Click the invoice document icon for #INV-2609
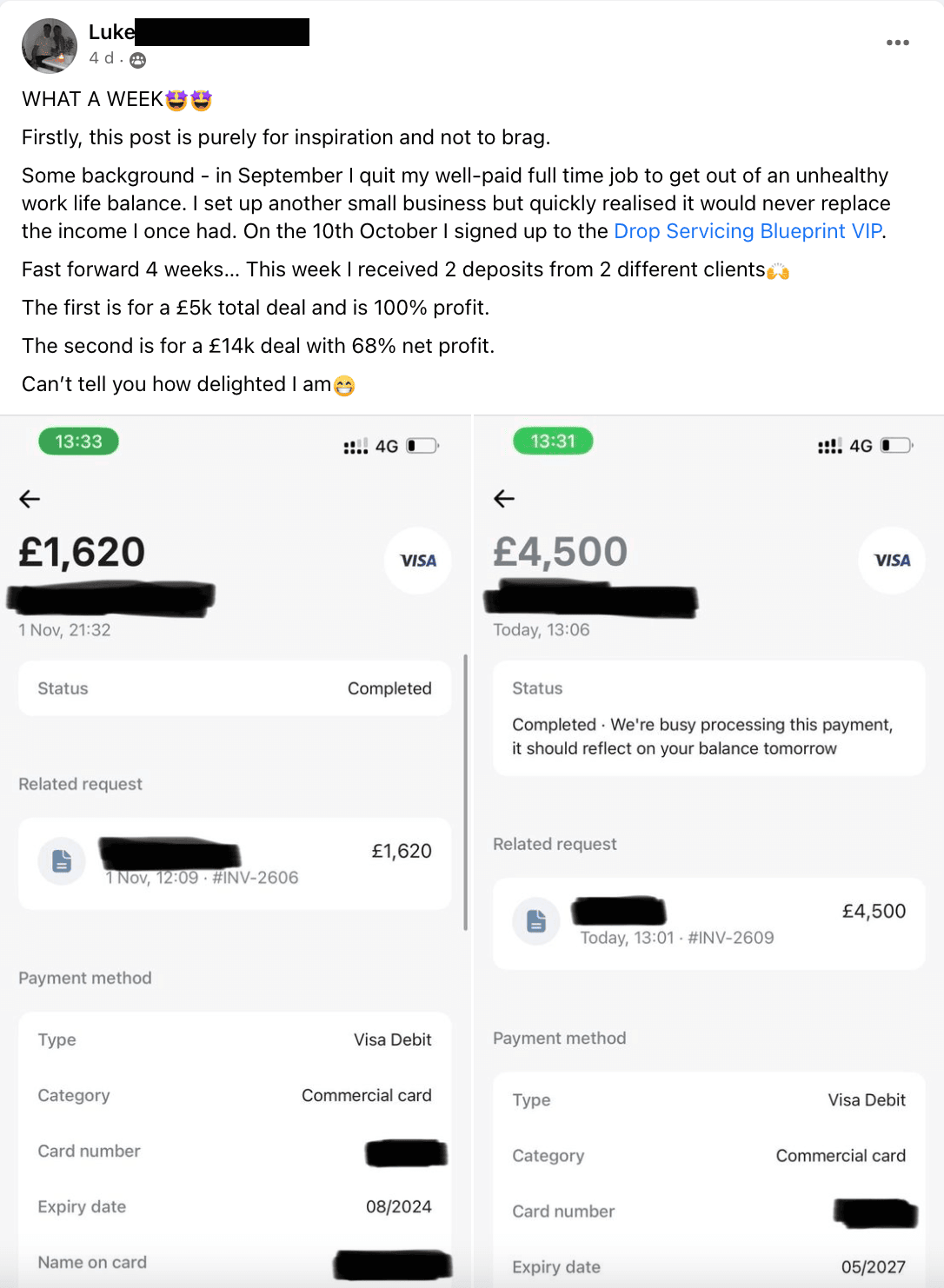Screen dimensions: 944x1288 [536, 921]
